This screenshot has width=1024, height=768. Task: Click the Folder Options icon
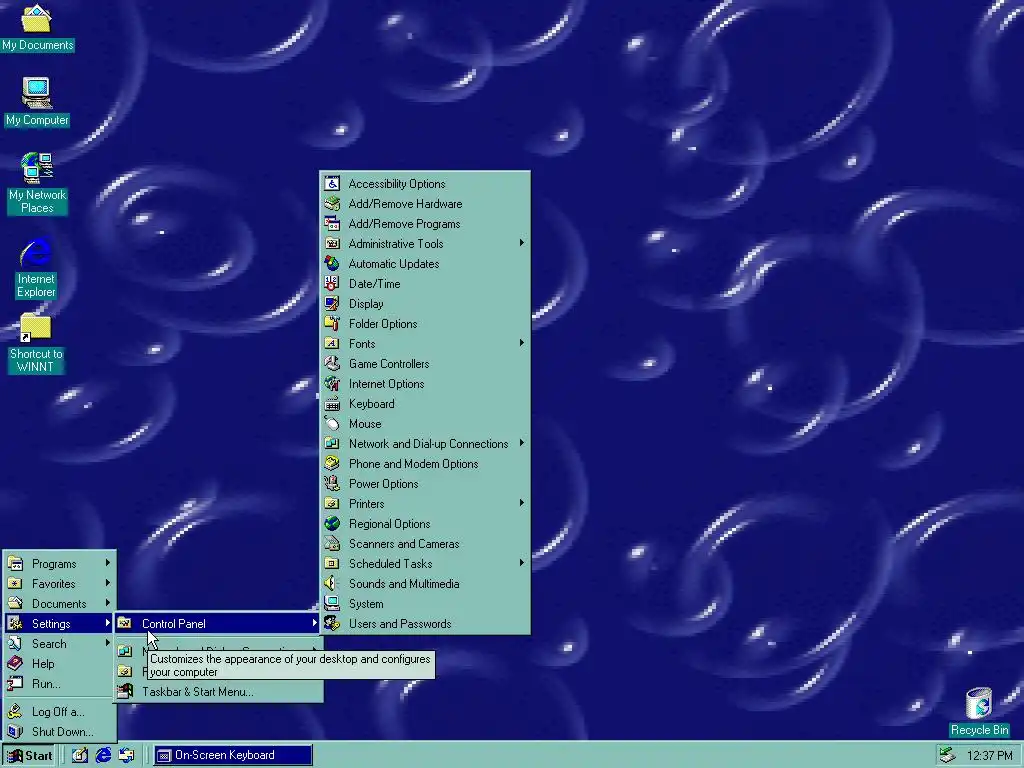point(332,323)
